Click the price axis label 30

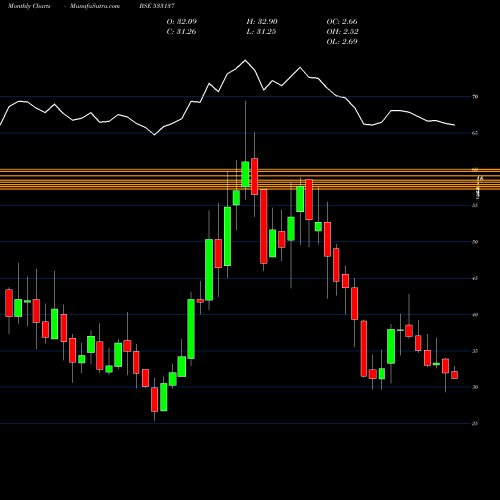coord(475,387)
